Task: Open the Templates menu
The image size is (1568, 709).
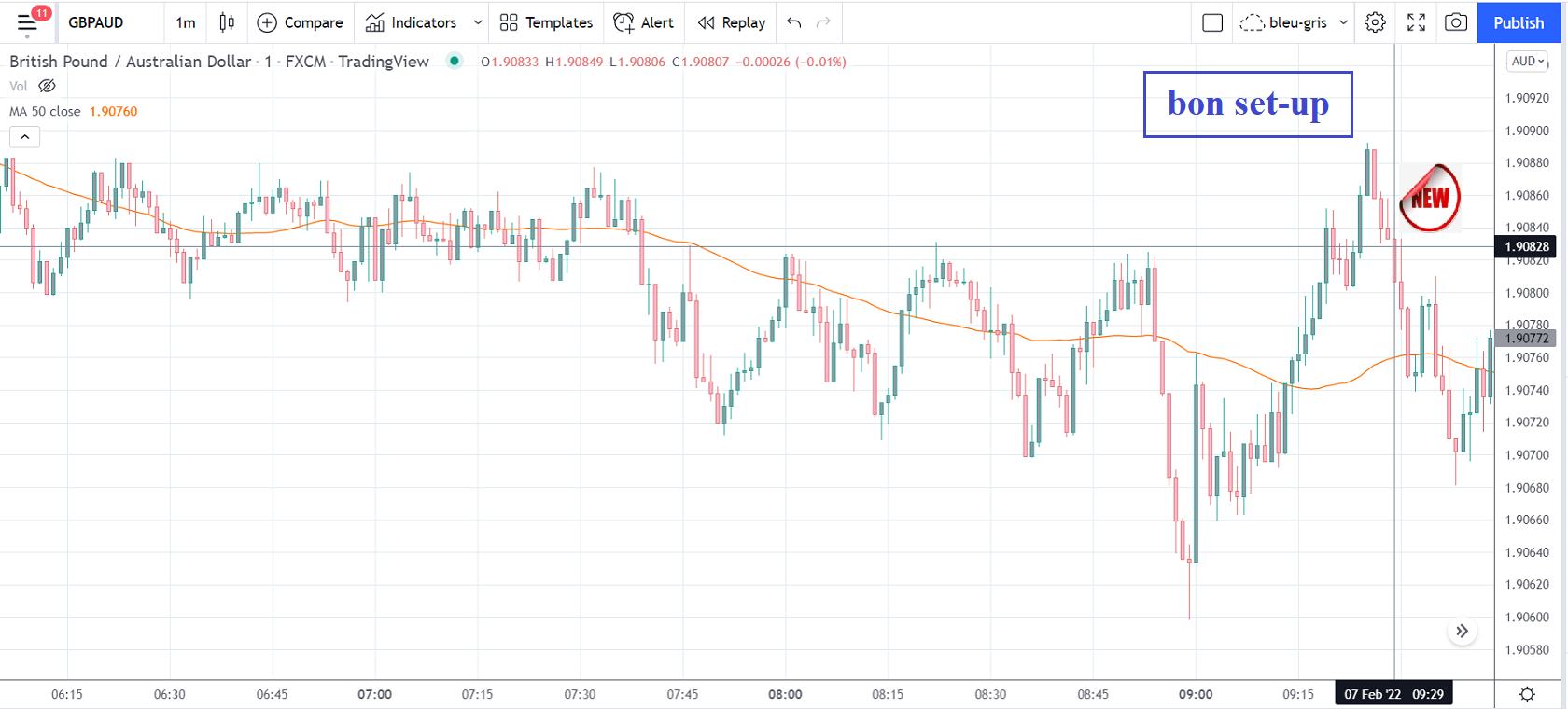Action: click(x=547, y=22)
